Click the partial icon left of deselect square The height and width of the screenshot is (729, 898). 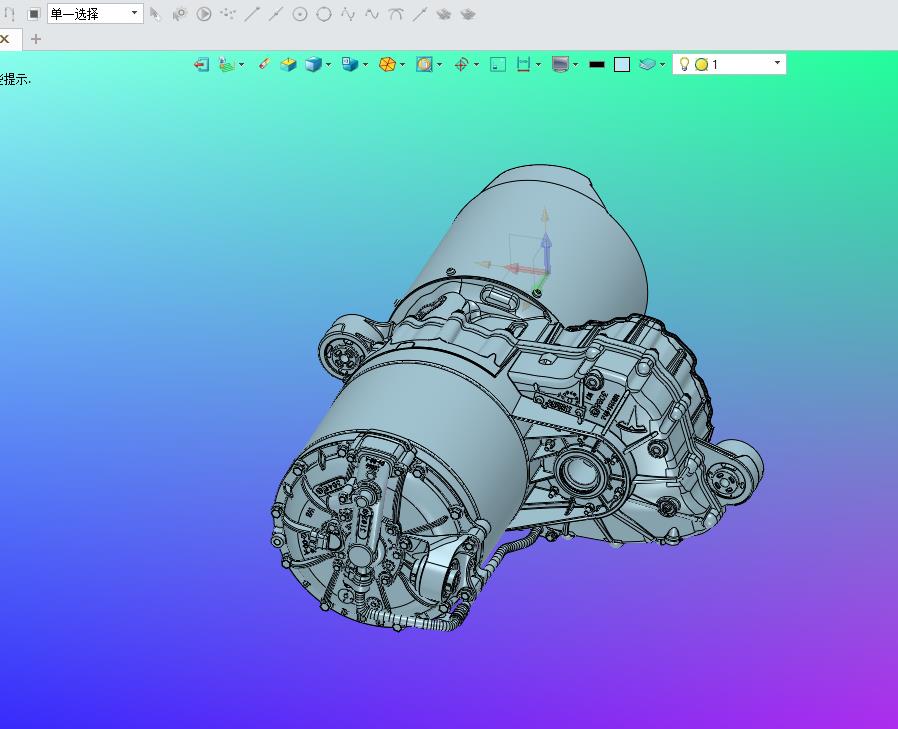pyautogui.click(x=8, y=14)
